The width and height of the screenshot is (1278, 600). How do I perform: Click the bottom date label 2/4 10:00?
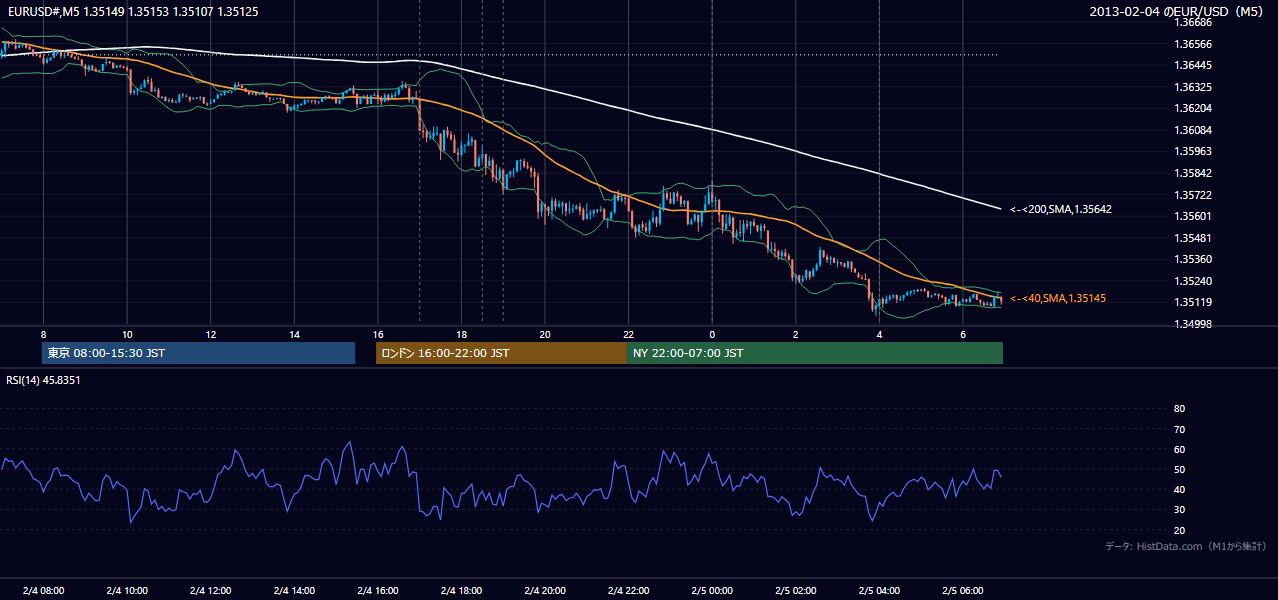coord(127,591)
